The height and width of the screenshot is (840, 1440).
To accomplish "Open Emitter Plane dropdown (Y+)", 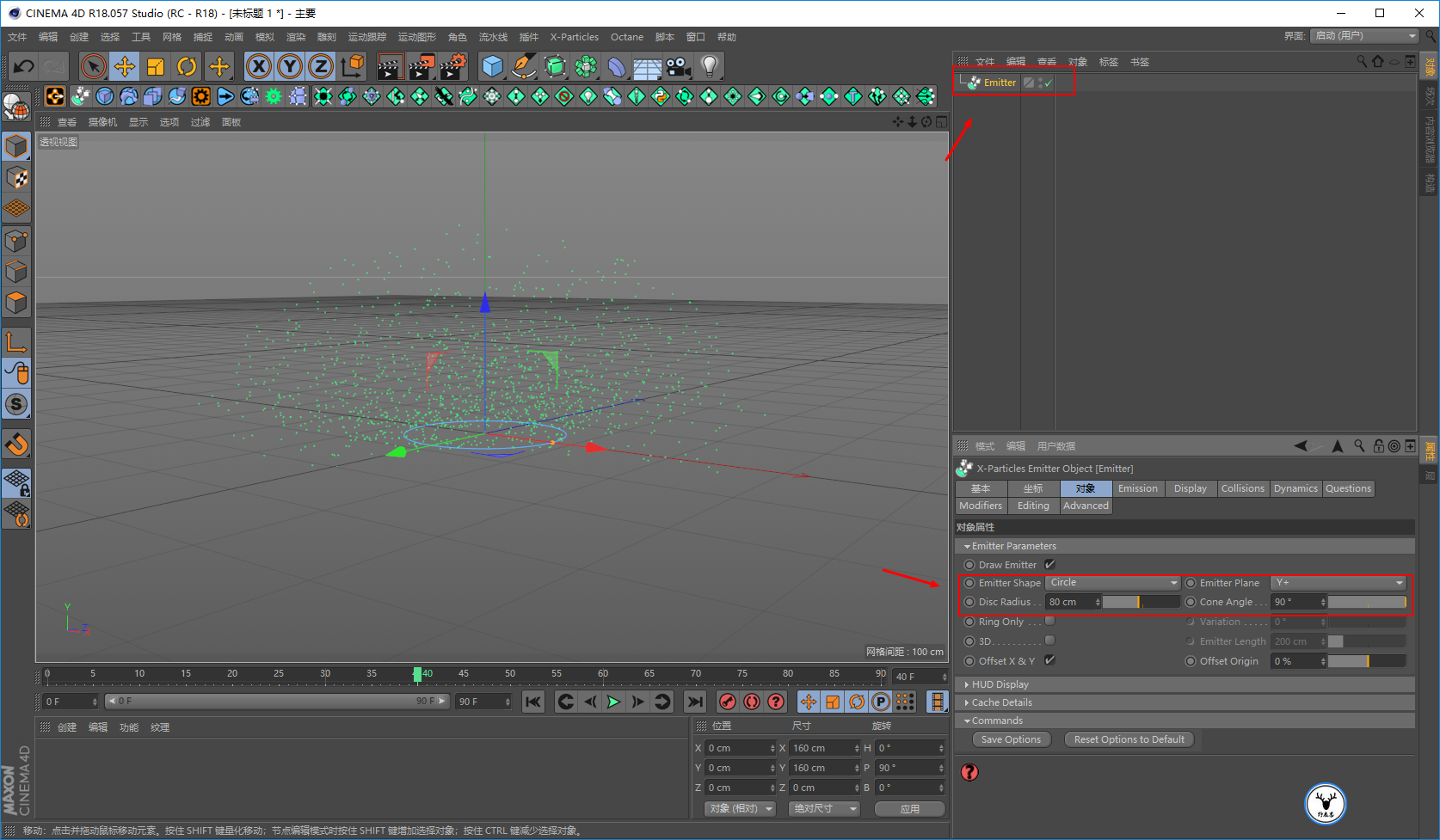I will tap(1338, 582).
